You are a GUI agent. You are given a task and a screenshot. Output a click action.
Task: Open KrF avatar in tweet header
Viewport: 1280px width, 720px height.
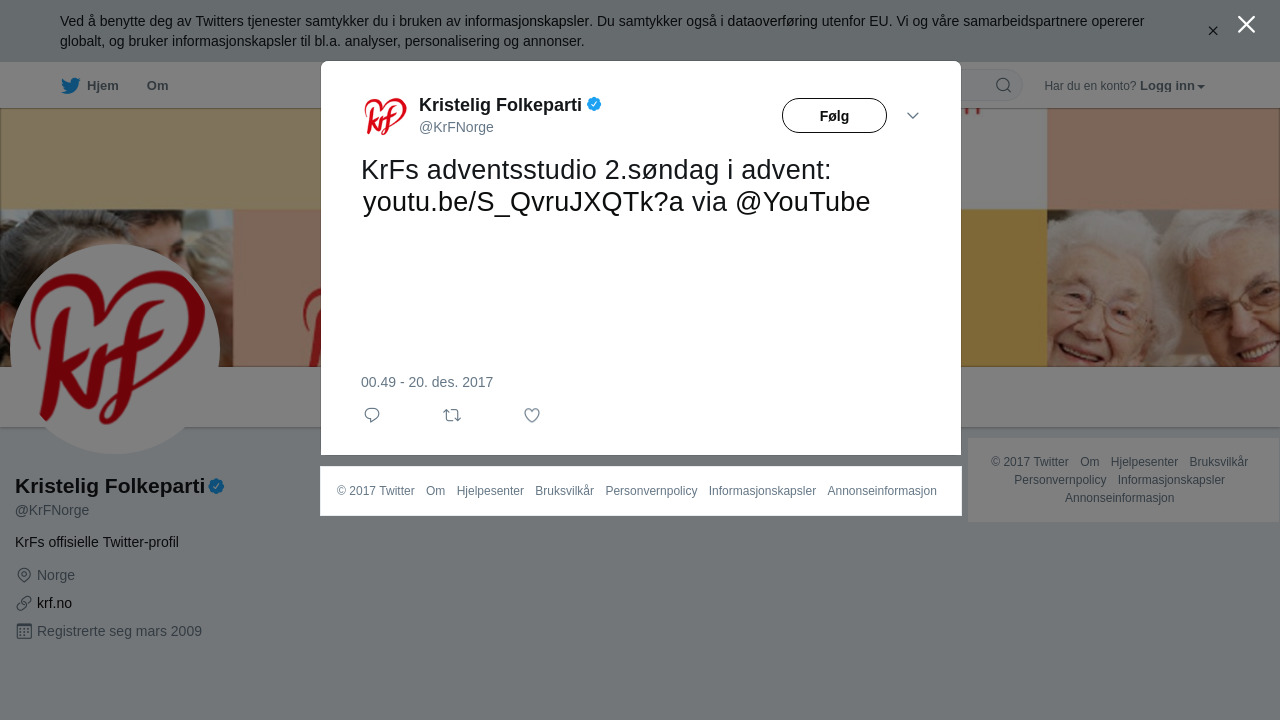tap(385, 116)
